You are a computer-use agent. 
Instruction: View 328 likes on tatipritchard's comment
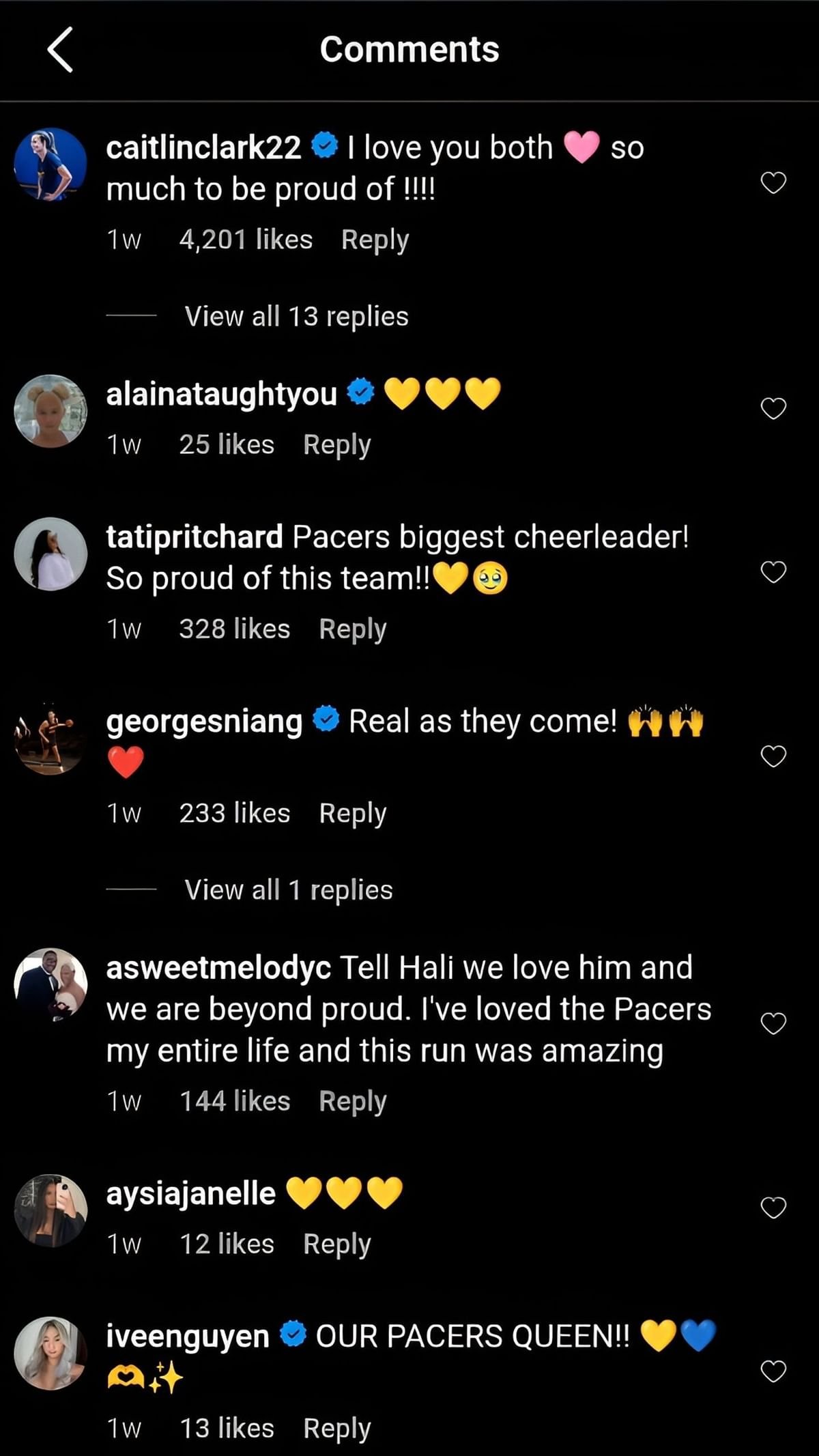tap(234, 629)
